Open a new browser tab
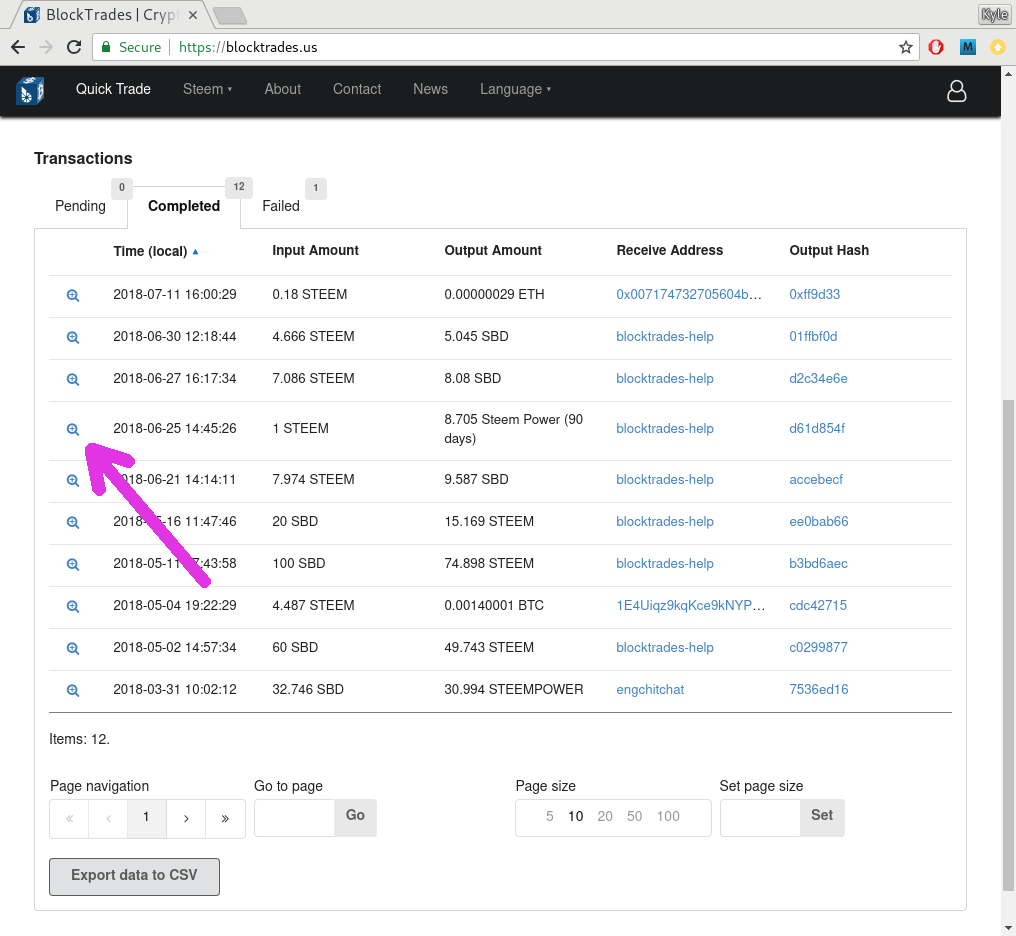Viewport: 1016px width, 936px height. [x=229, y=15]
